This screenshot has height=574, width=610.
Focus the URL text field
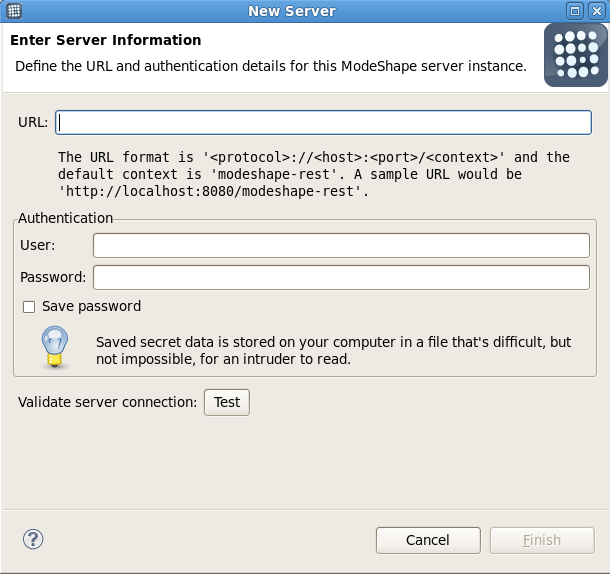click(323, 122)
